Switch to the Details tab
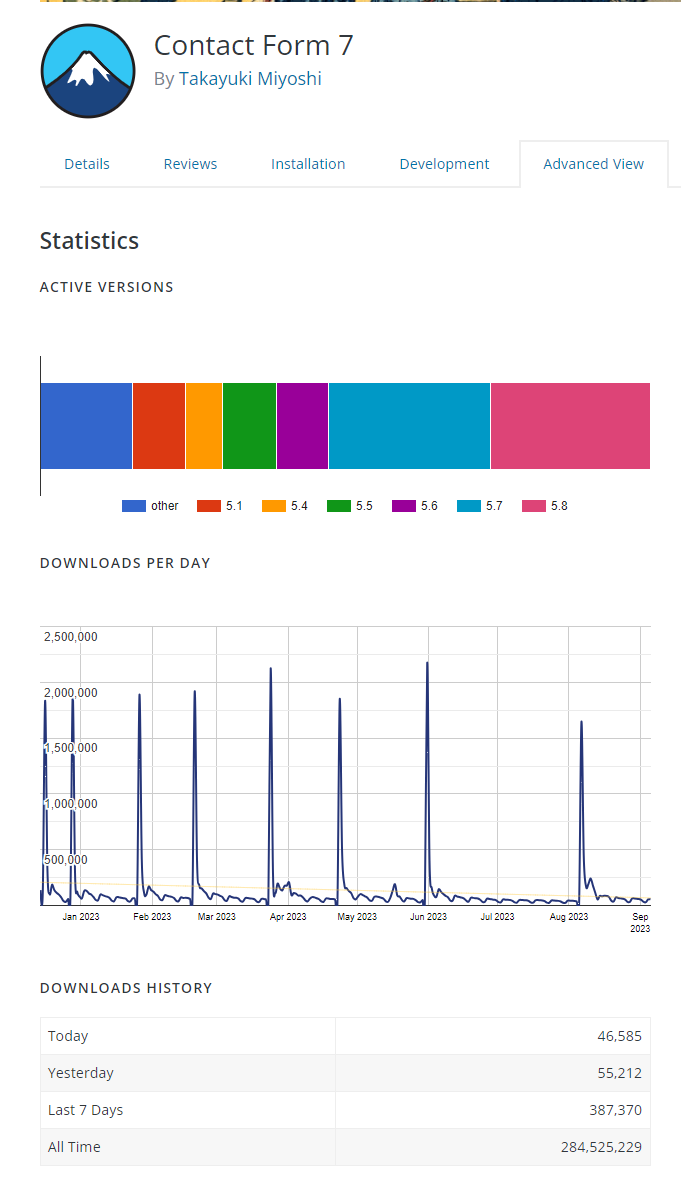 (x=87, y=164)
